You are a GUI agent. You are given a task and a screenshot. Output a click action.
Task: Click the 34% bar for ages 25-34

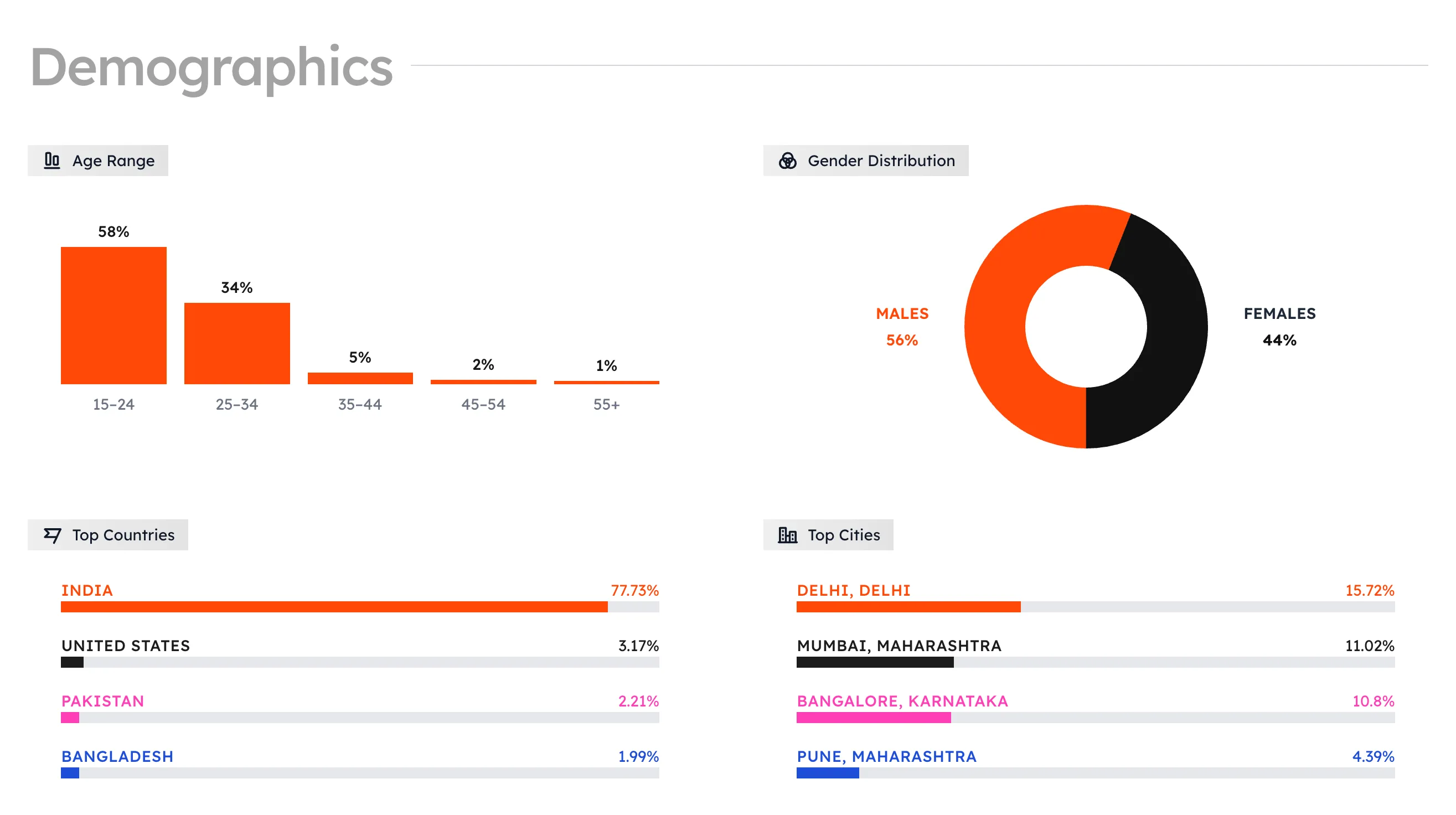pyautogui.click(x=237, y=343)
